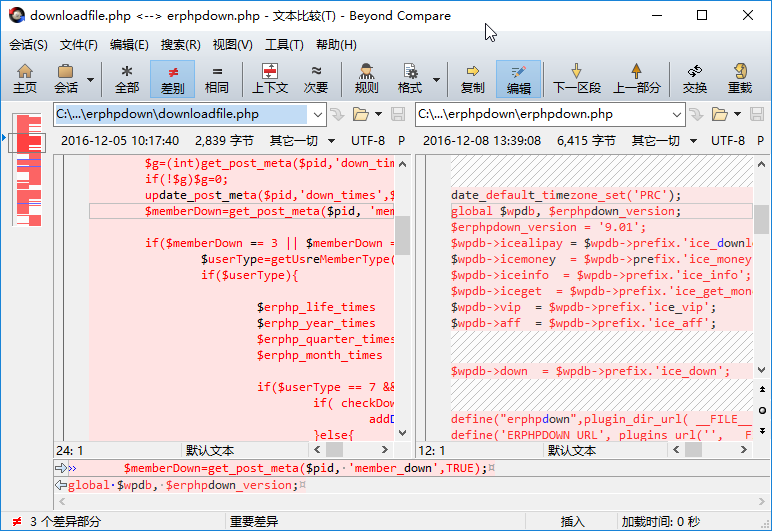The image size is (772, 531).
Task: Click the 交换 swap sides icon
Action: 695,72
